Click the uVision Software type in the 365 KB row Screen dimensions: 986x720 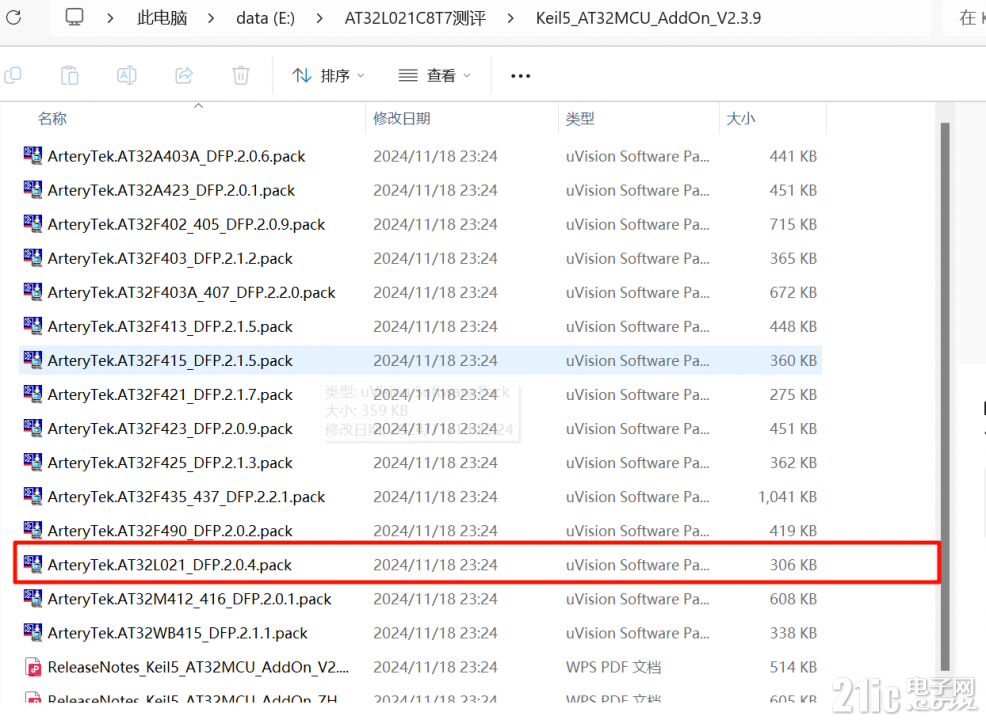638,258
